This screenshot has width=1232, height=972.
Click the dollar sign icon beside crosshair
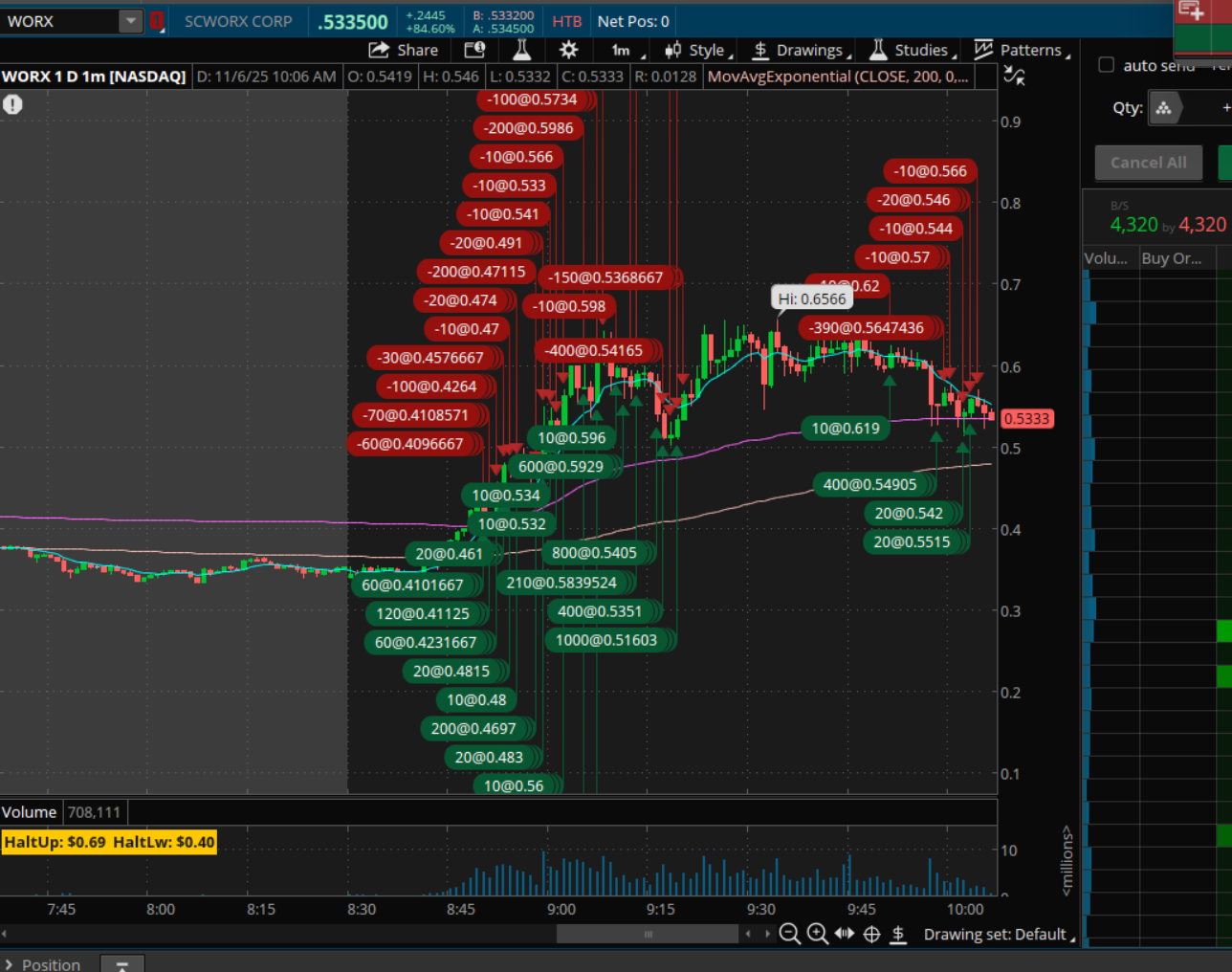point(898,934)
